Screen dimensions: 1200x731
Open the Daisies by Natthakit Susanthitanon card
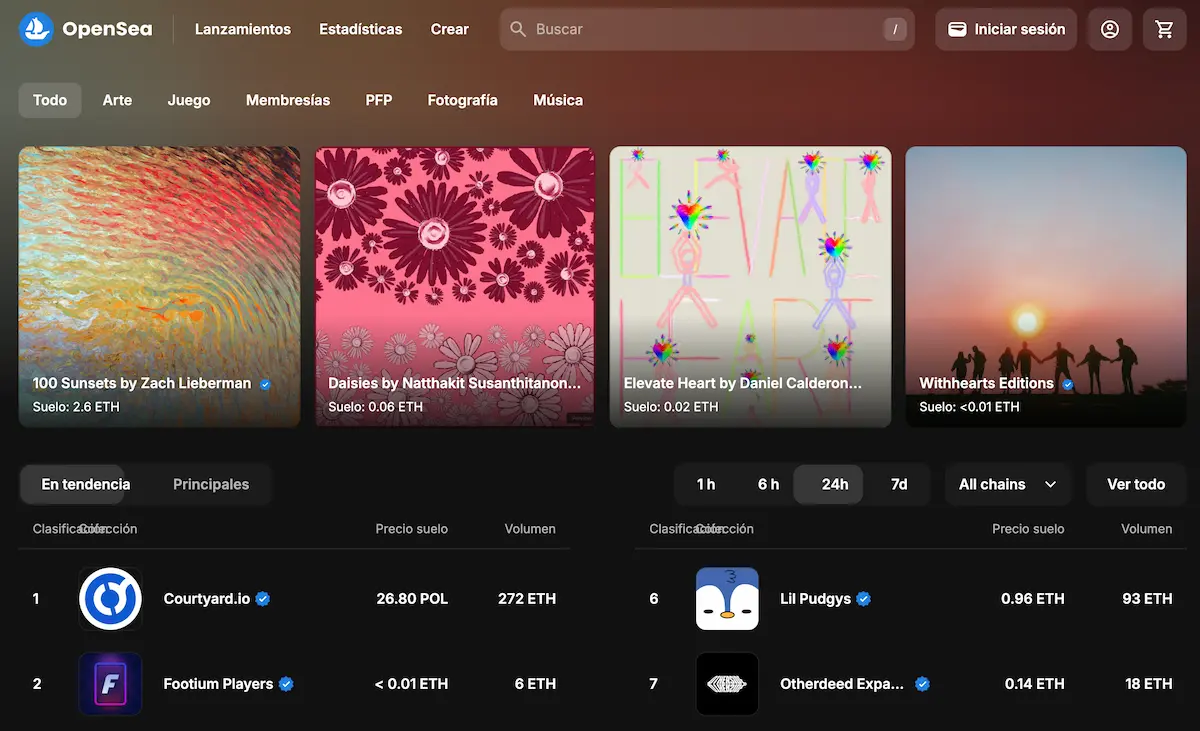pos(455,287)
